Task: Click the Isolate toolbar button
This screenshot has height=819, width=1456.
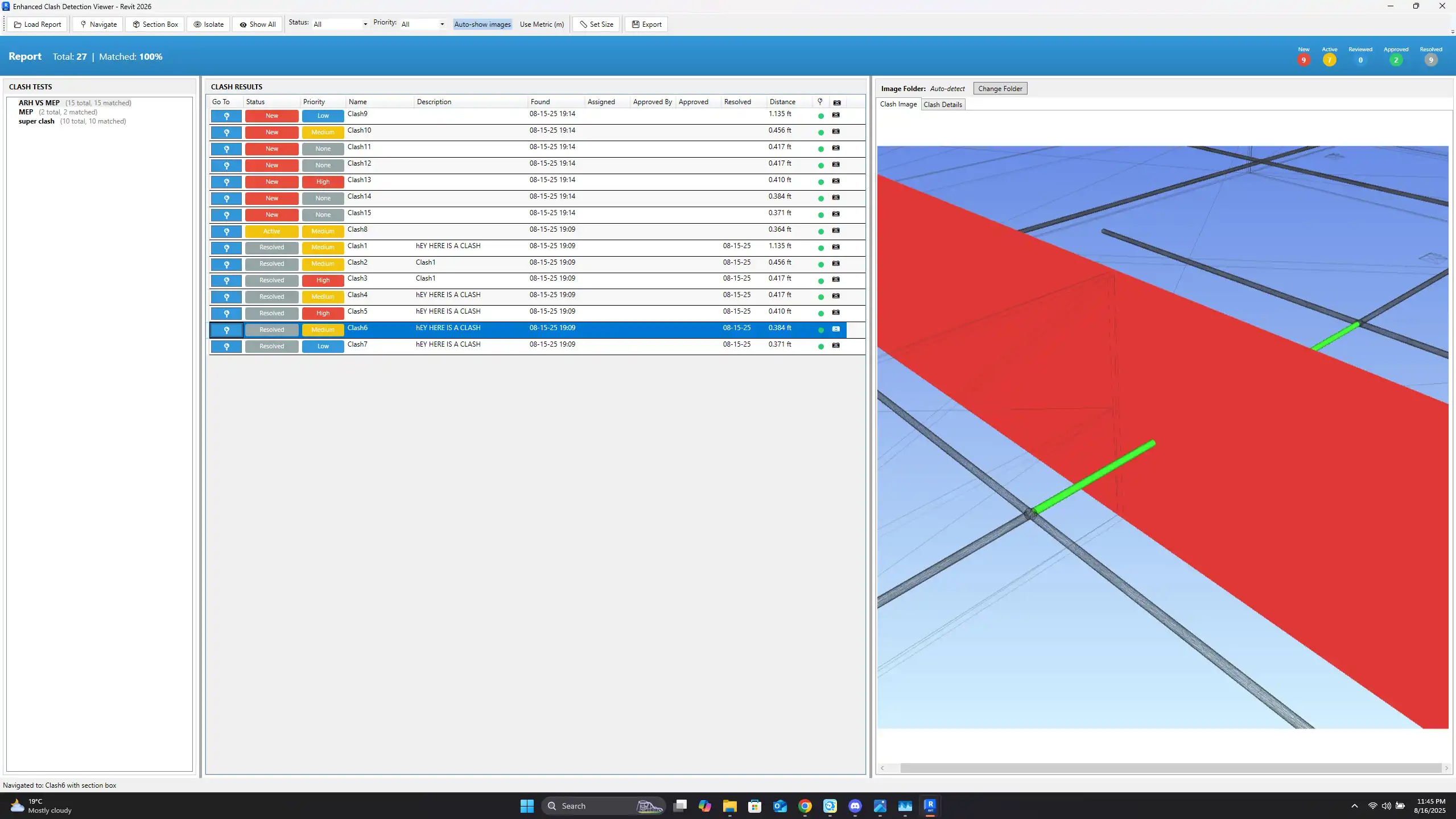Action: click(208, 24)
